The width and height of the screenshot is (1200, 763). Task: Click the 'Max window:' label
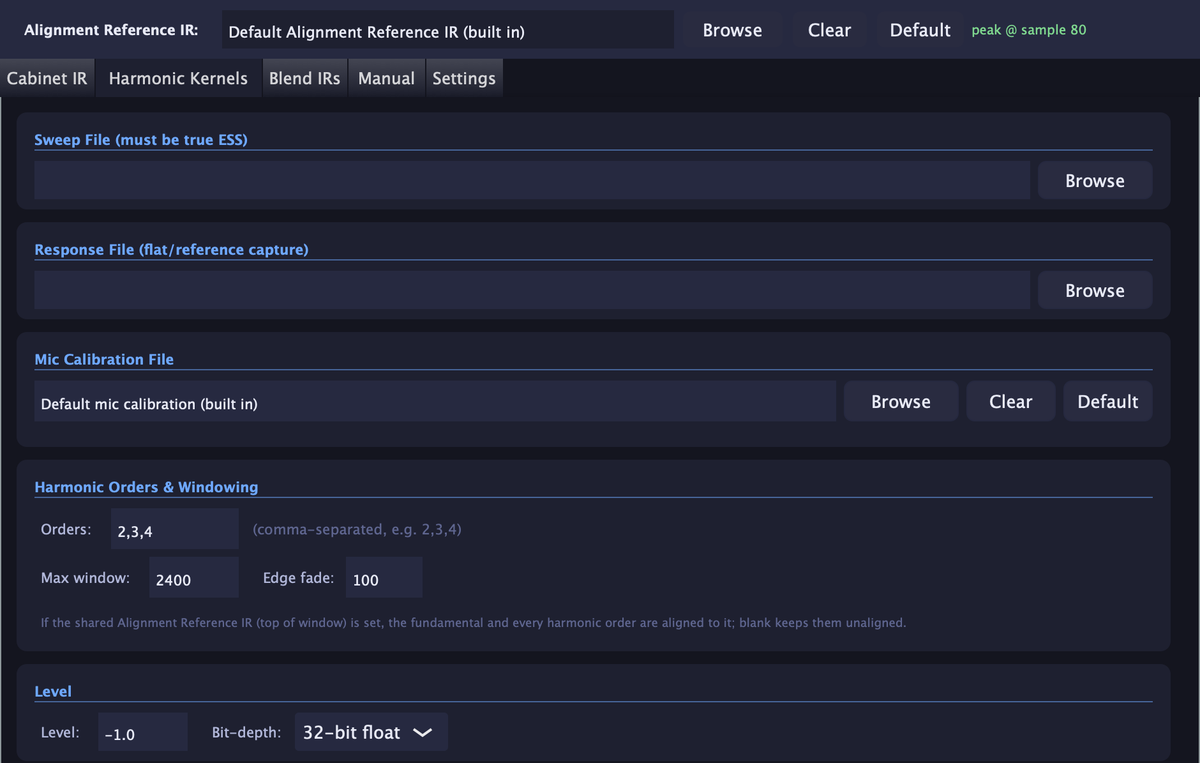coord(85,578)
